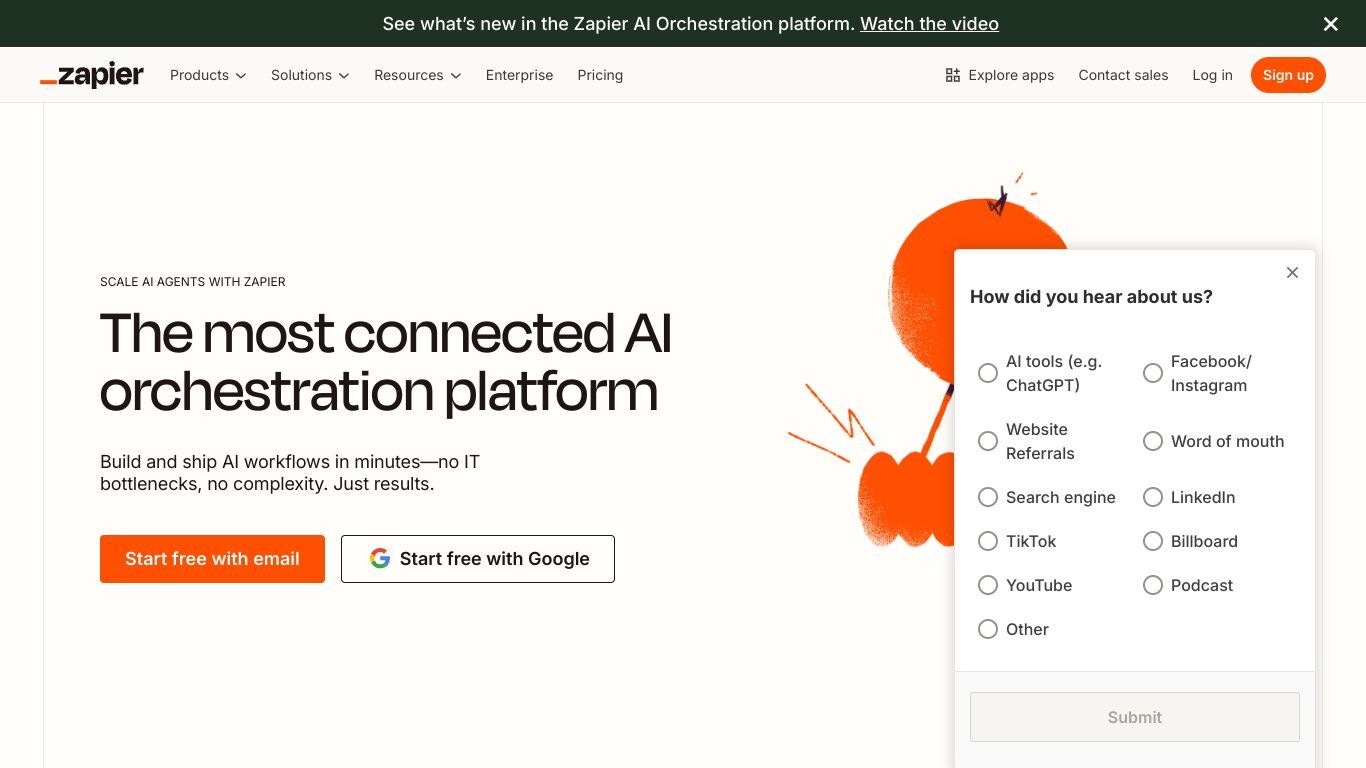Image resolution: width=1366 pixels, height=768 pixels.
Task: Click Log in
Action: 1212,75
